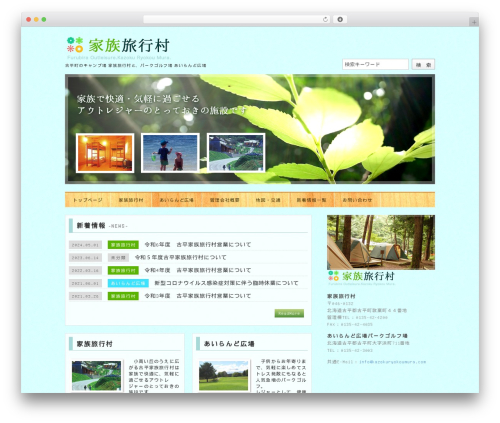Select the bunk bed room thumbnail in the banner
Image resolution: width=500 pixels, height=423 pixels.
[105, 153]
